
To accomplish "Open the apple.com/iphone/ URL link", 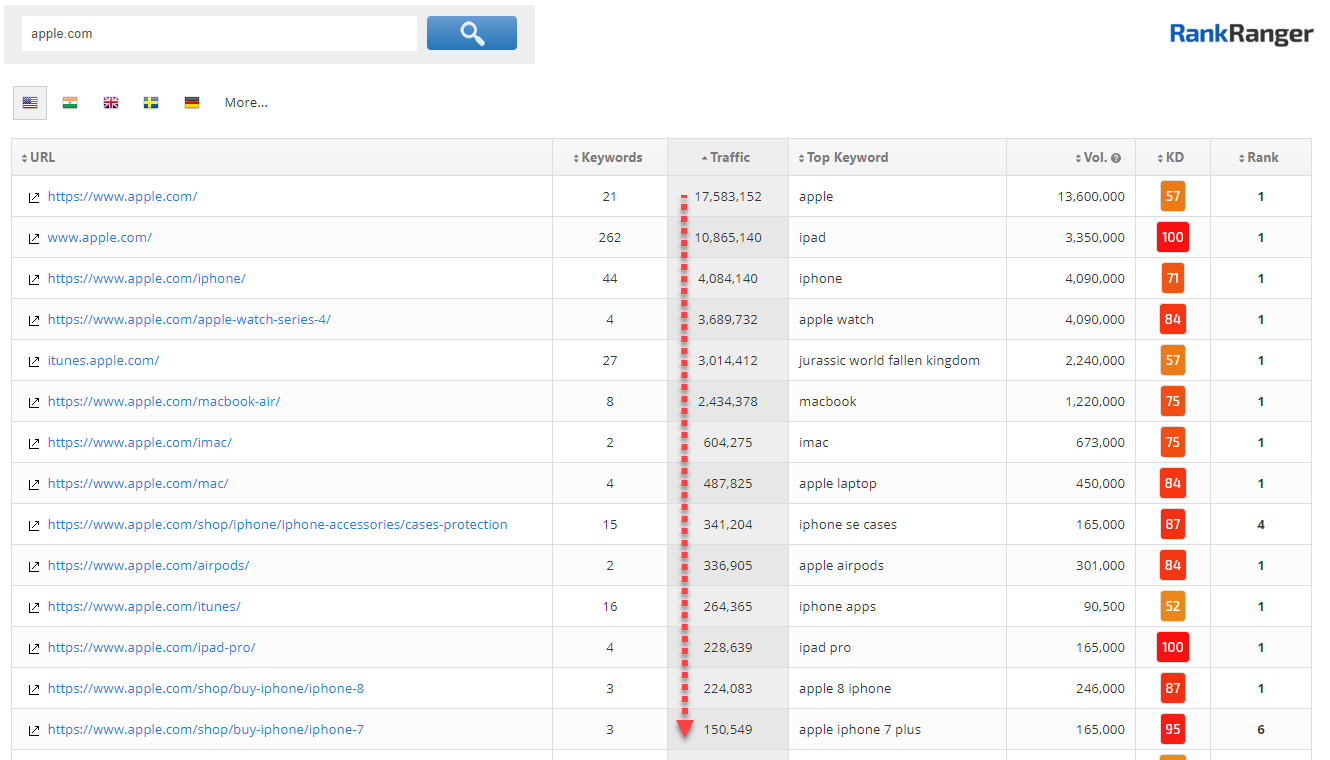I will [x=146, y=279].
